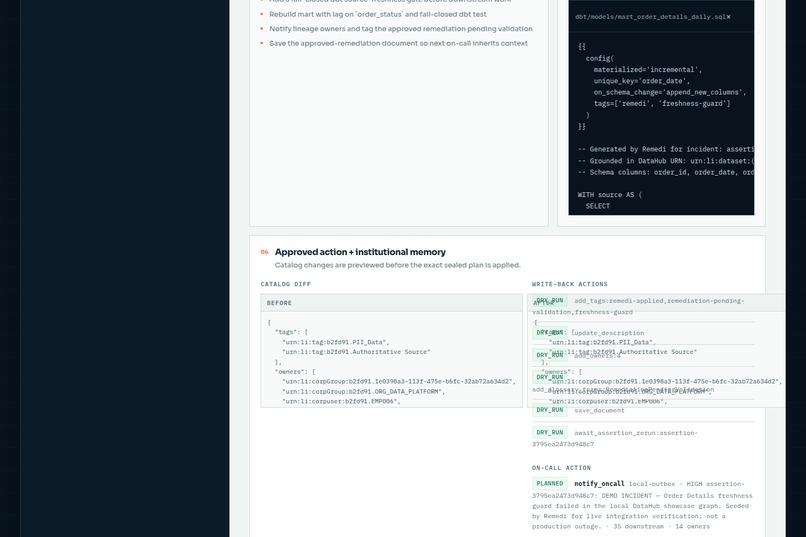The width and height of the screenshot is (806, 537).
Task: Click the corpGroup 1e0398a3 owner URN in BEFORE panel
Action: coord(398,381)
